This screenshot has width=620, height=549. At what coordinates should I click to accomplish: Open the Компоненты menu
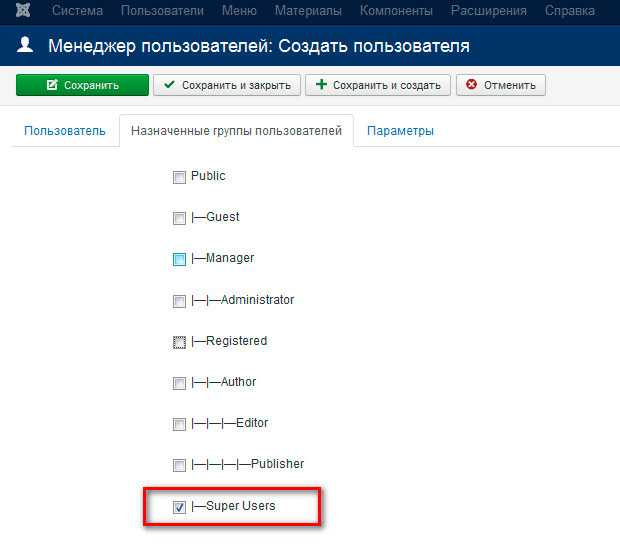point(396,10)
